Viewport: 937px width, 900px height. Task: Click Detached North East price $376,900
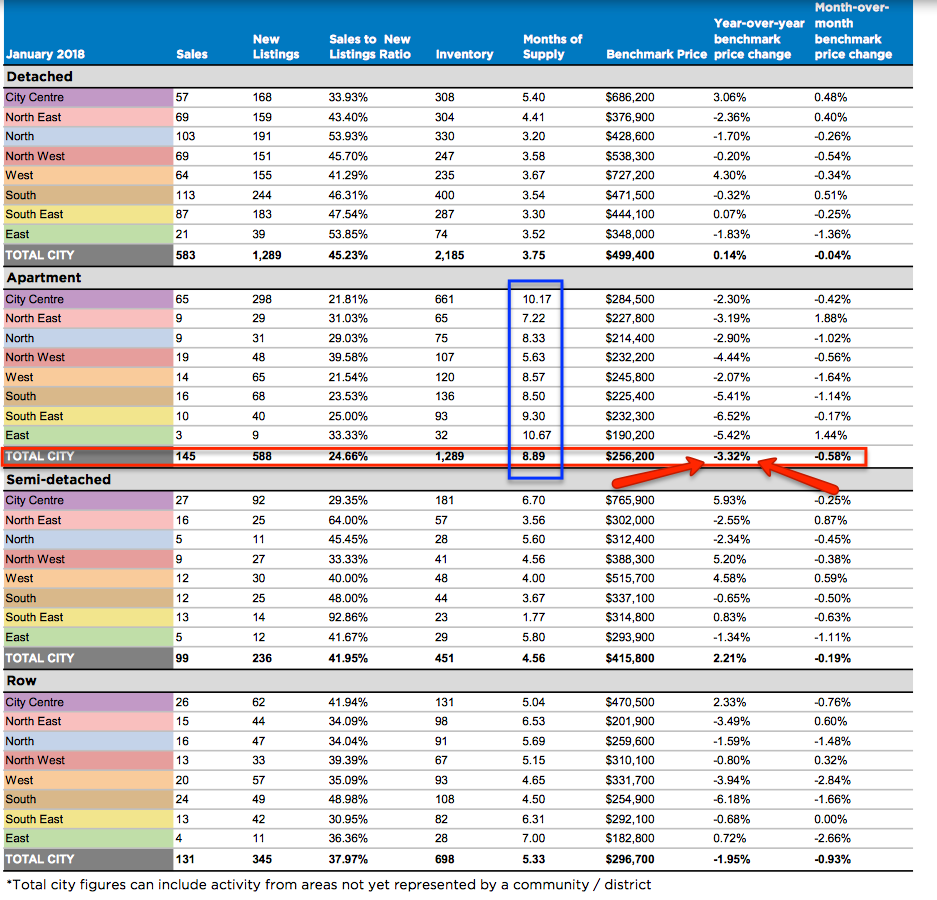629,117
